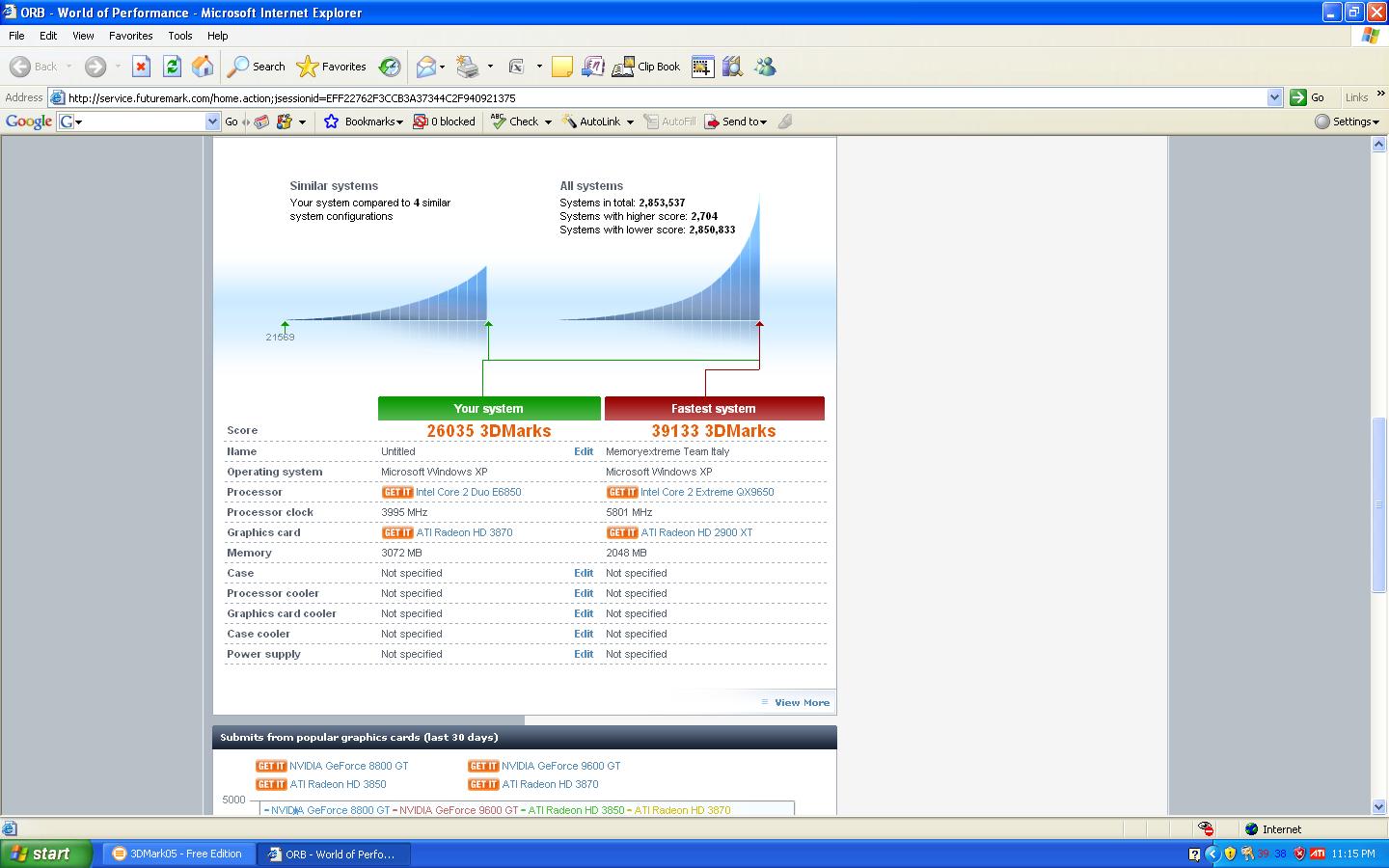Image resolution: width=1389 pixels, height=868 pixels.
Task: Click GET IT beside ATI Radeon HD 2900 XT
Action: click(622, 532)
